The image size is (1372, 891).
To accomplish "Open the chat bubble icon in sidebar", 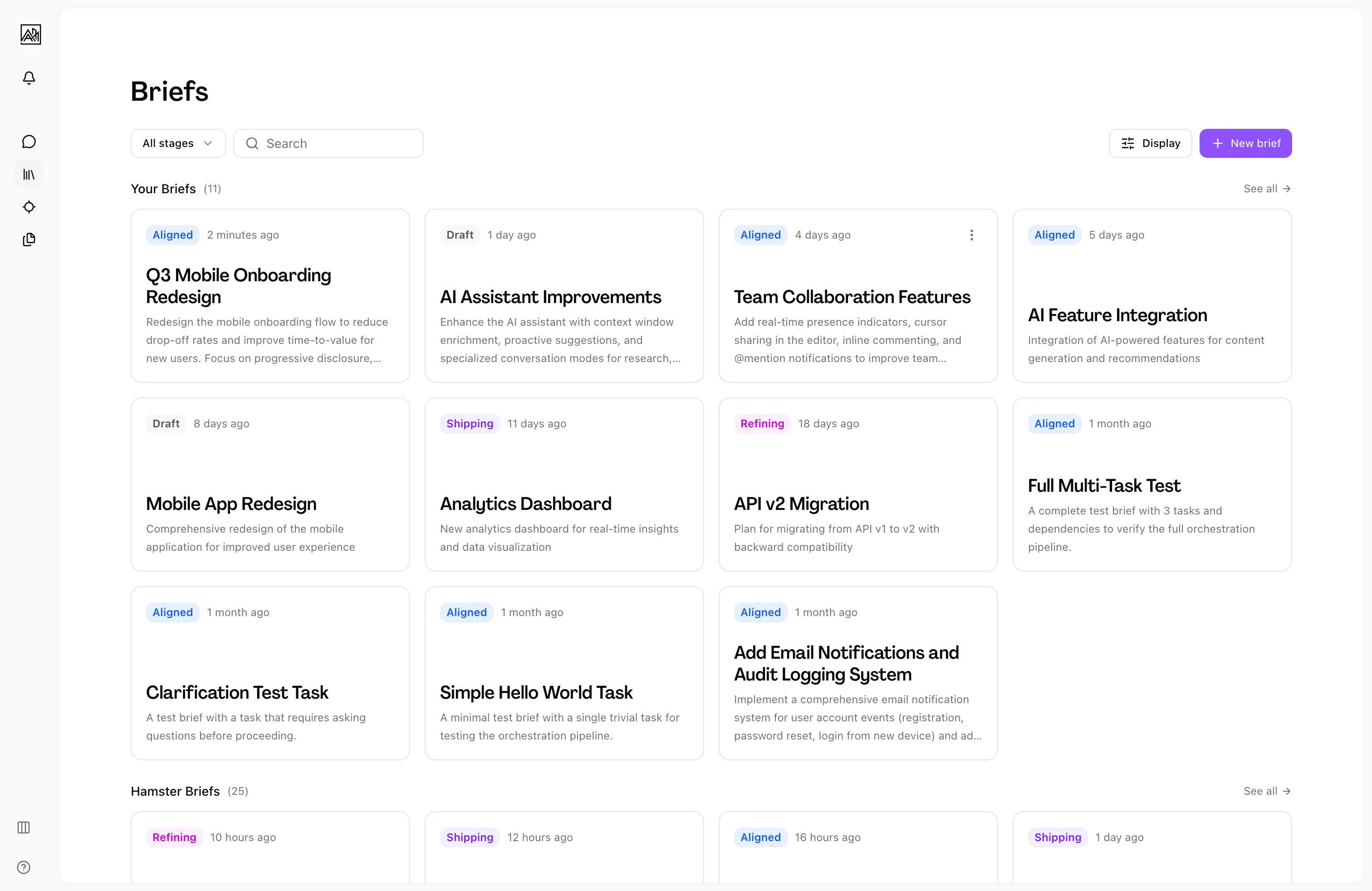I will tap(29, 142).
